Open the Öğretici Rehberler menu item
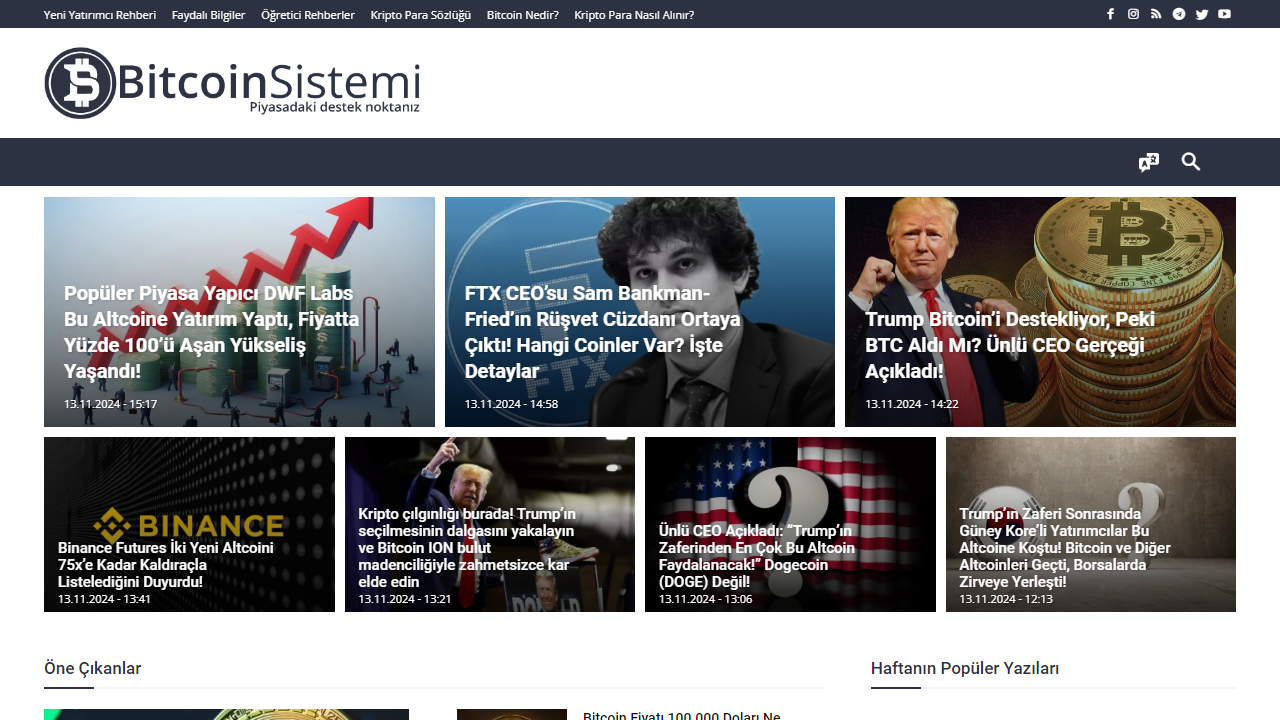1280x720 pixels. (308, 14)
